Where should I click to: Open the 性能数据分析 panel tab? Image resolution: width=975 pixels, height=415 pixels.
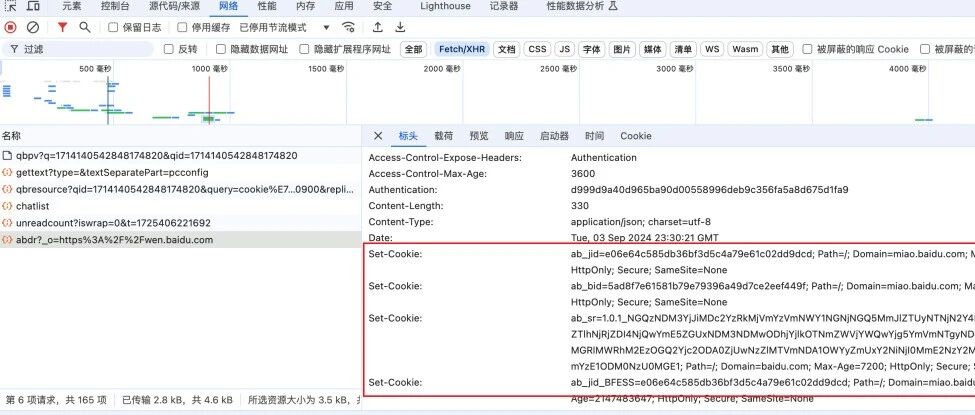point(575,6)
